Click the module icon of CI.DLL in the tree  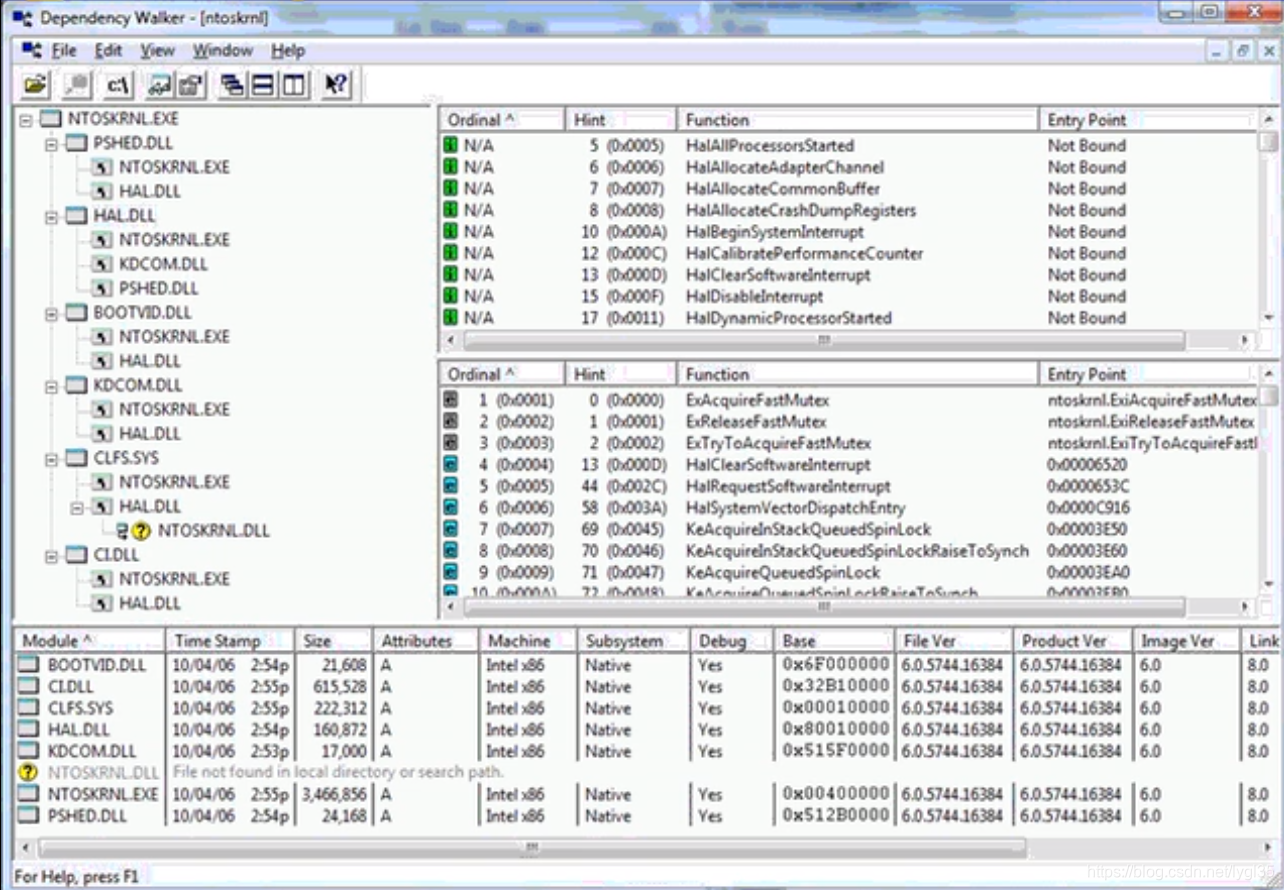point(77,555)
